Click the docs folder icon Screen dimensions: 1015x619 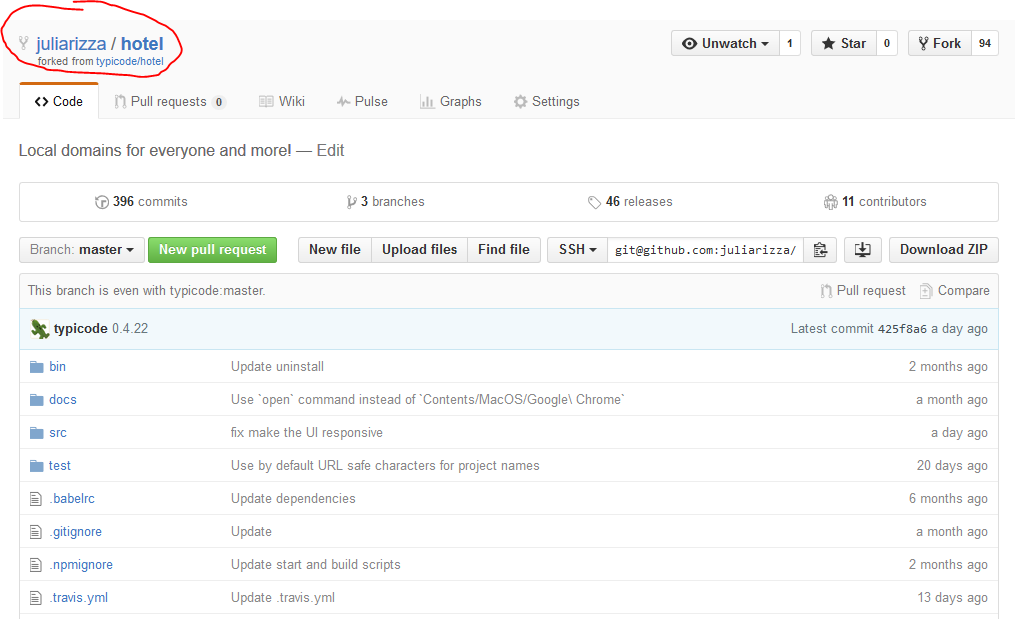[x=37, y=400]
